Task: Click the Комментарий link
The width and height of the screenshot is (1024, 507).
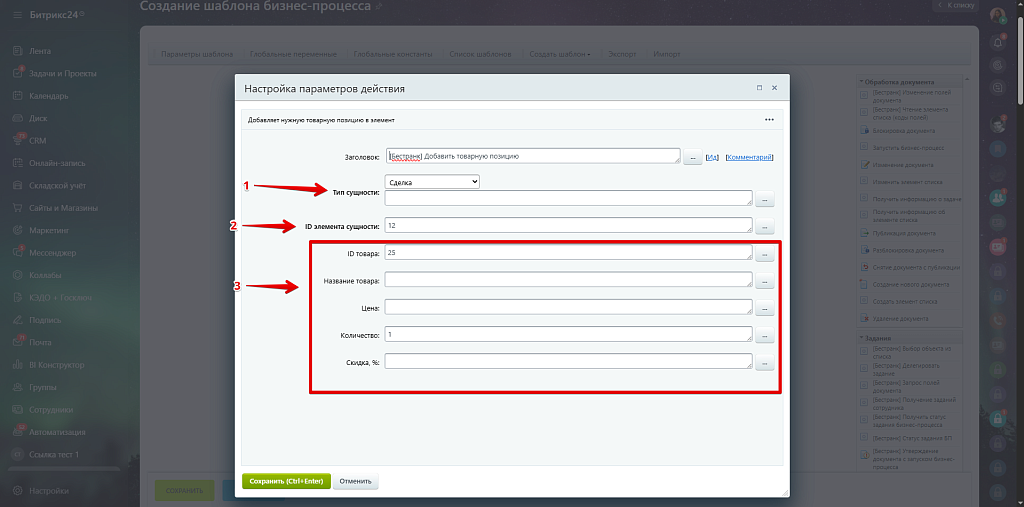Action: tap(749, 157)
